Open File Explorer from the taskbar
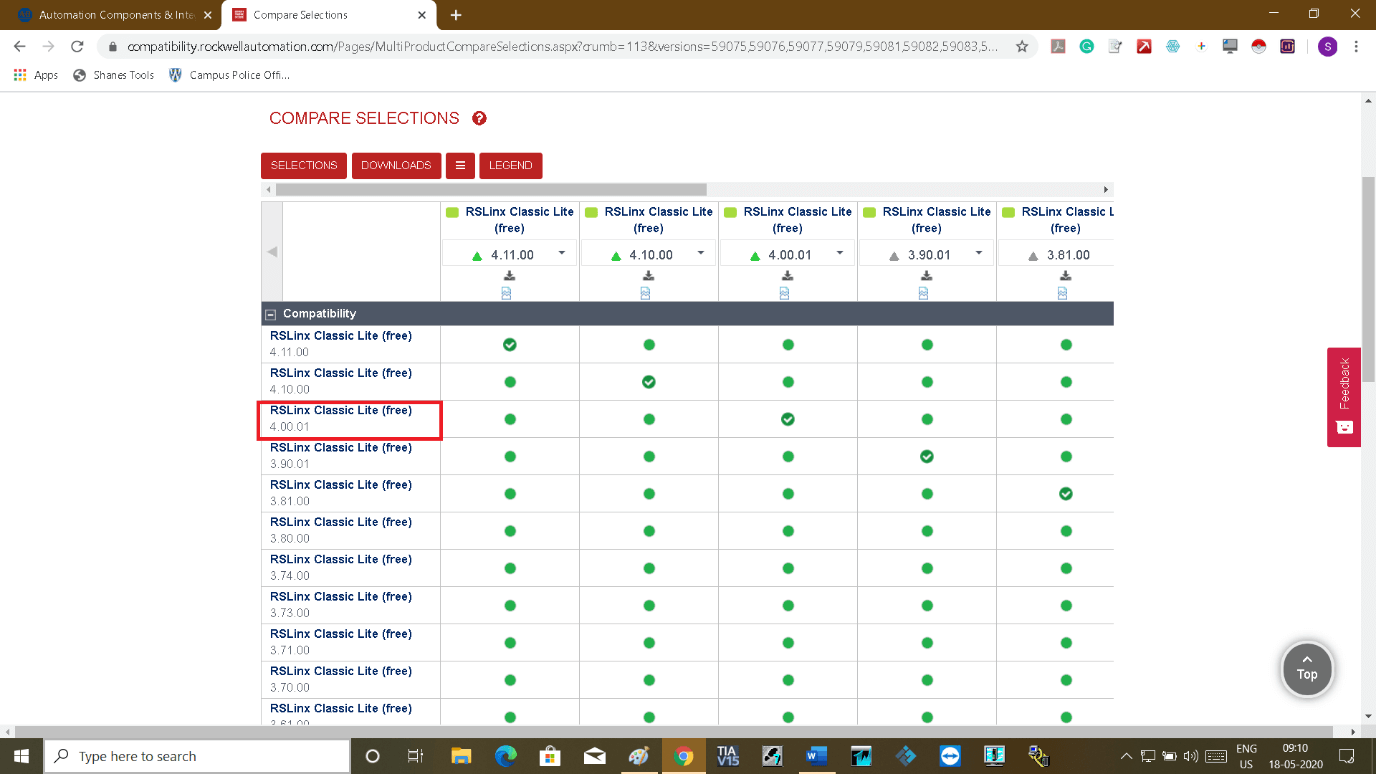 pyautogui.click(x=461, y=756)
